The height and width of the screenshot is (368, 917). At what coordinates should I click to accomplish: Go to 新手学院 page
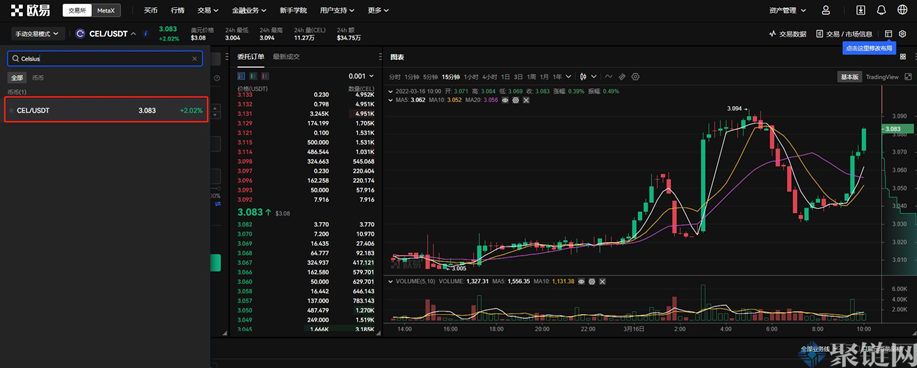[294, 10]
